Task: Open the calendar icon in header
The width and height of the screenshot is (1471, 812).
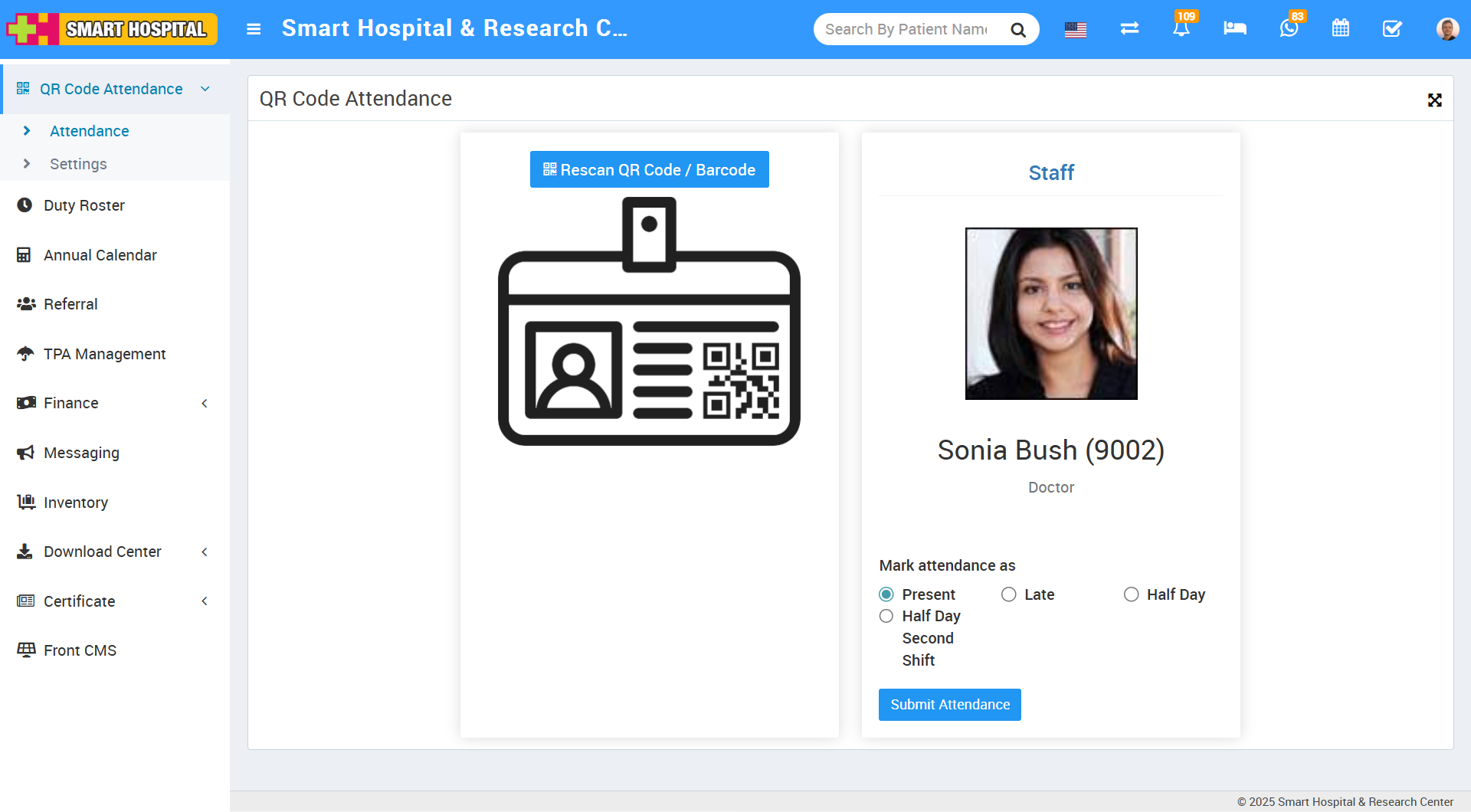Action: click(x=1341, y=28)
